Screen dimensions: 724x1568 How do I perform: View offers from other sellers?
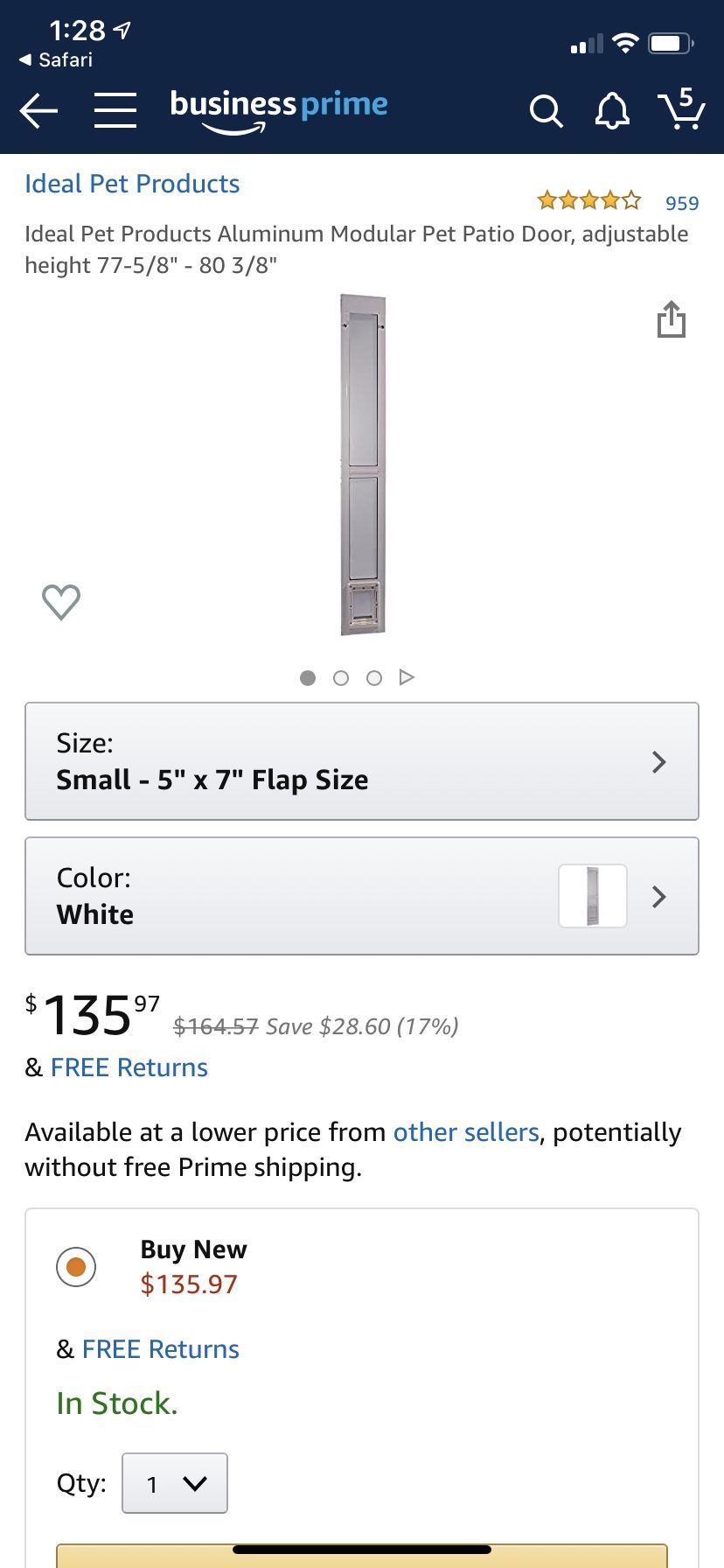466,1132
